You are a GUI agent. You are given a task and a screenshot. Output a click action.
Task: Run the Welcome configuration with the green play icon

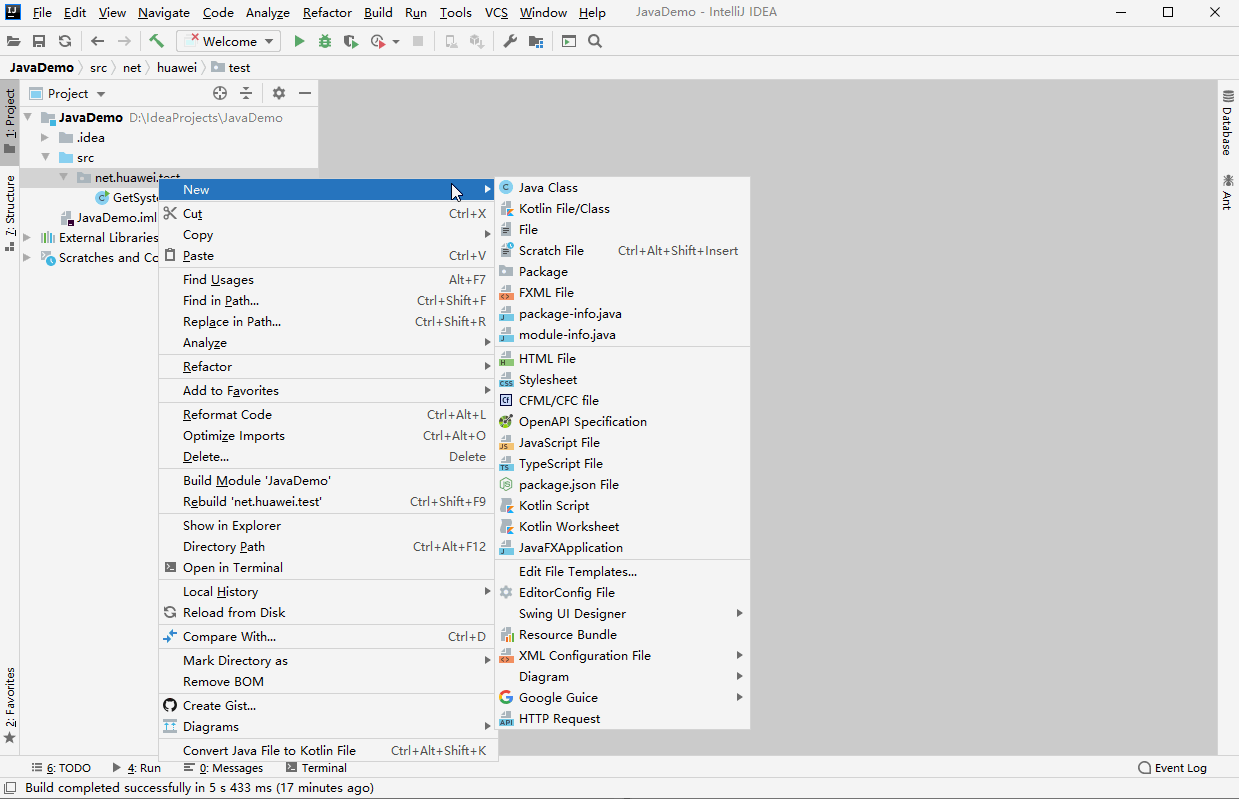(x=299, y=41)
